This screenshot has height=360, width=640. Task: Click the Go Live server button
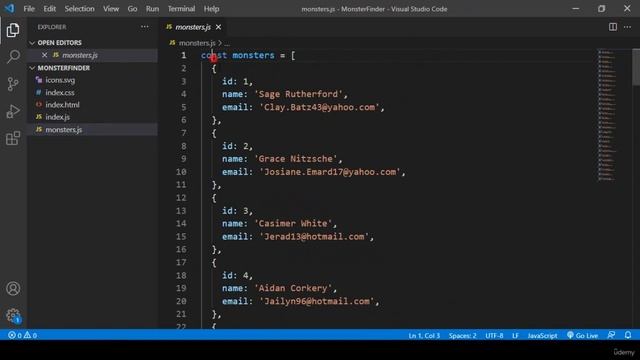pos(582,335)
